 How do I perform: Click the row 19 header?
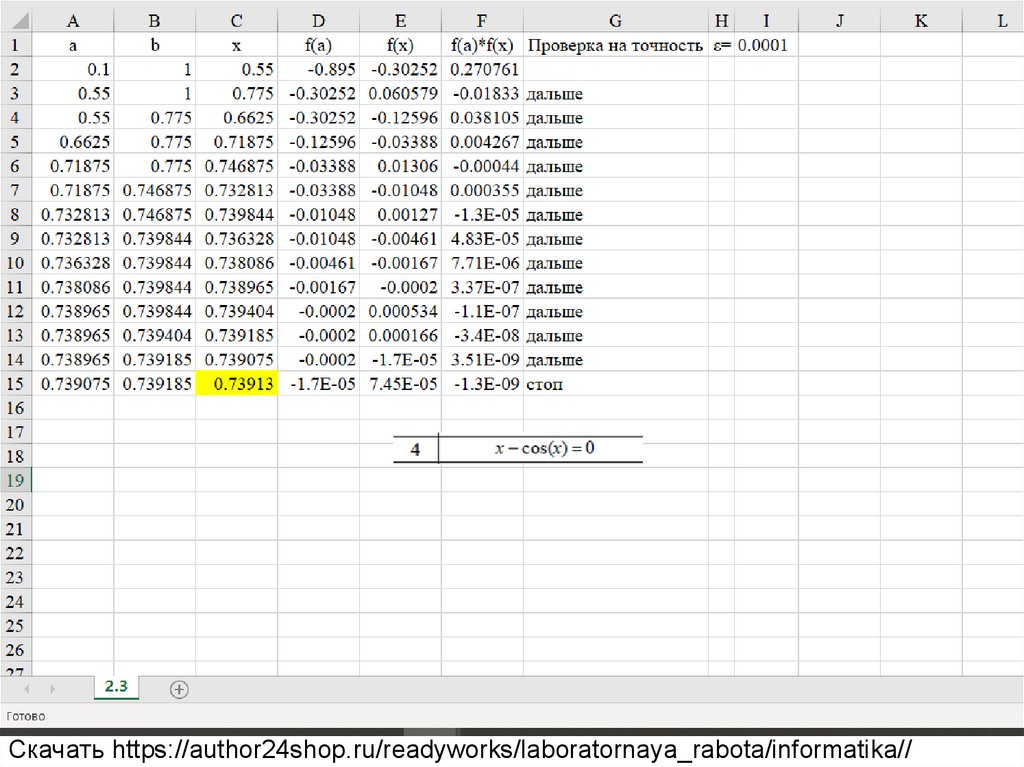click(15, 481)
